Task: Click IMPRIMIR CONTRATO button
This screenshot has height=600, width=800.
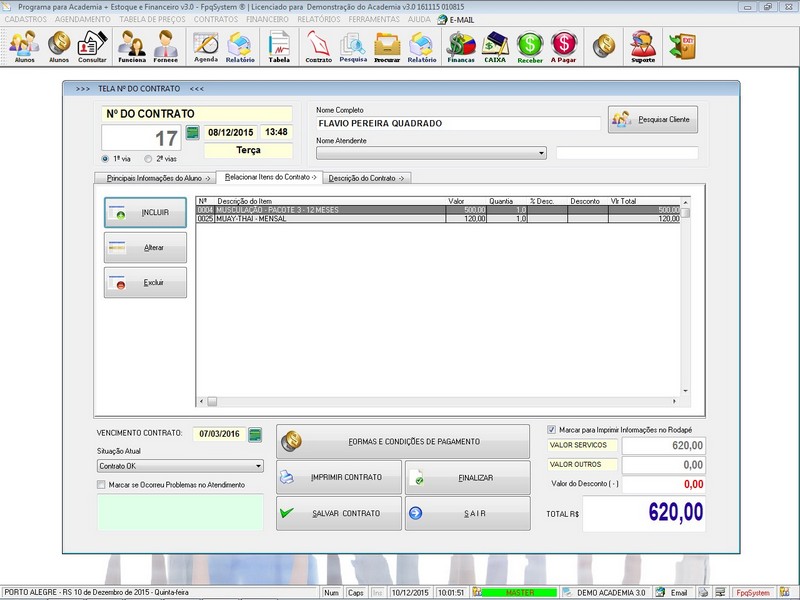Action: tap(339, 477)
